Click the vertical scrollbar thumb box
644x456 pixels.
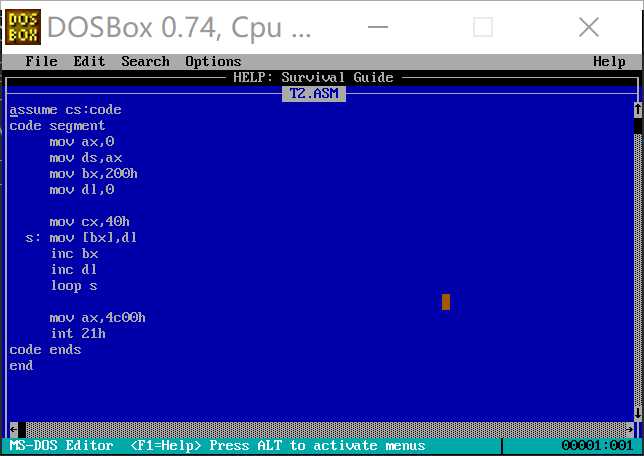[x=638, y=126]
